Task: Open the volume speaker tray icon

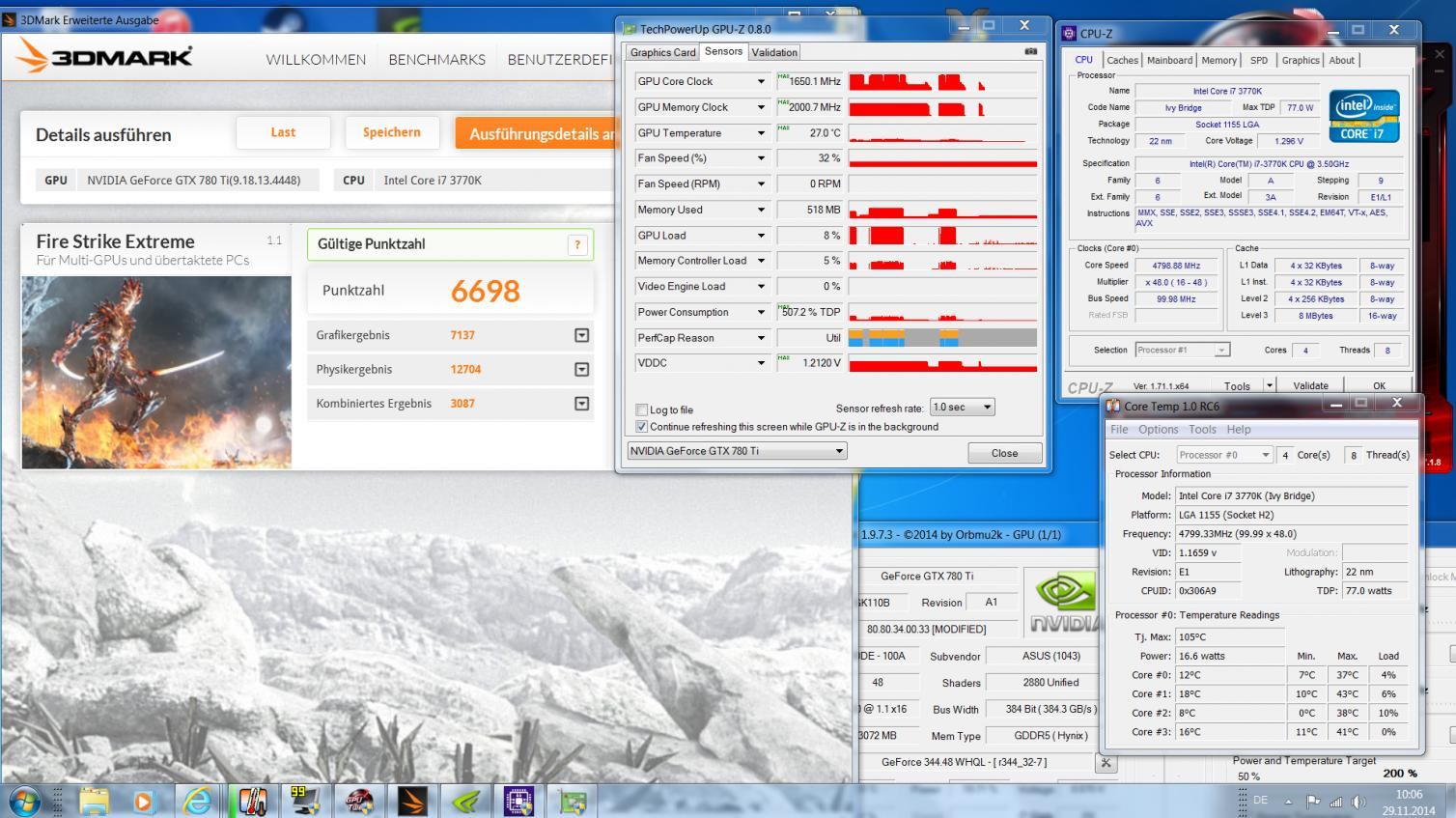Action: [x=1359, y=801]
